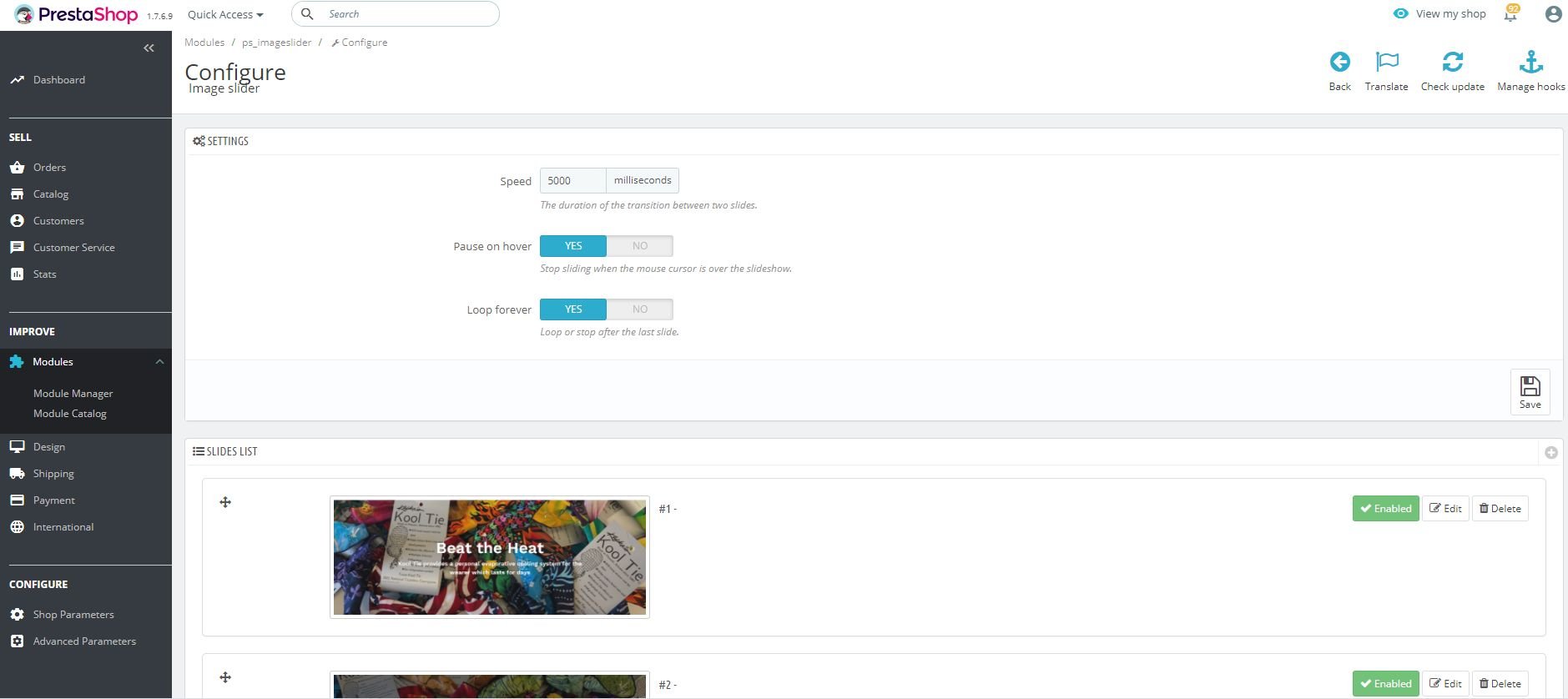Click the move handle of slide #1

tap(225, 502)
